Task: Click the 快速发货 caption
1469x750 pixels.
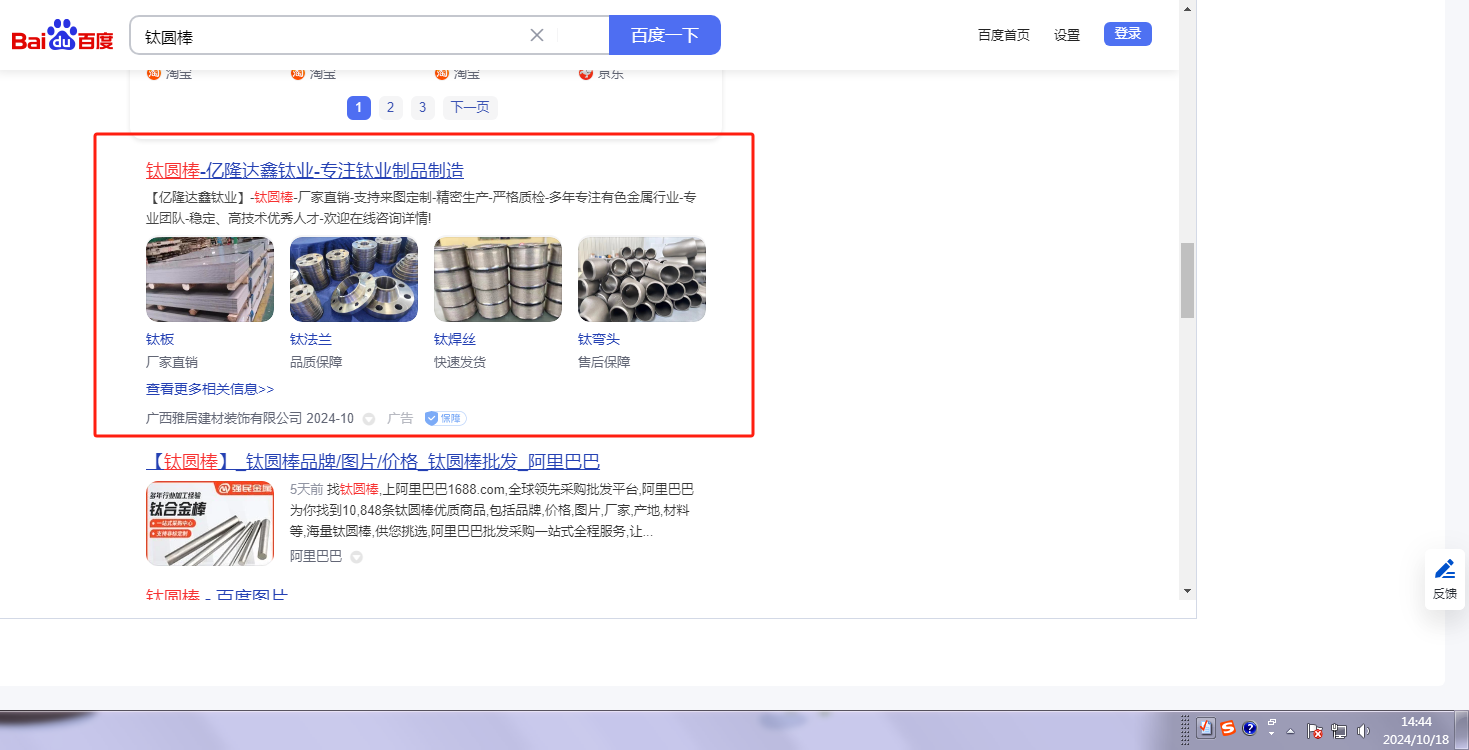Action: point(460,362)
